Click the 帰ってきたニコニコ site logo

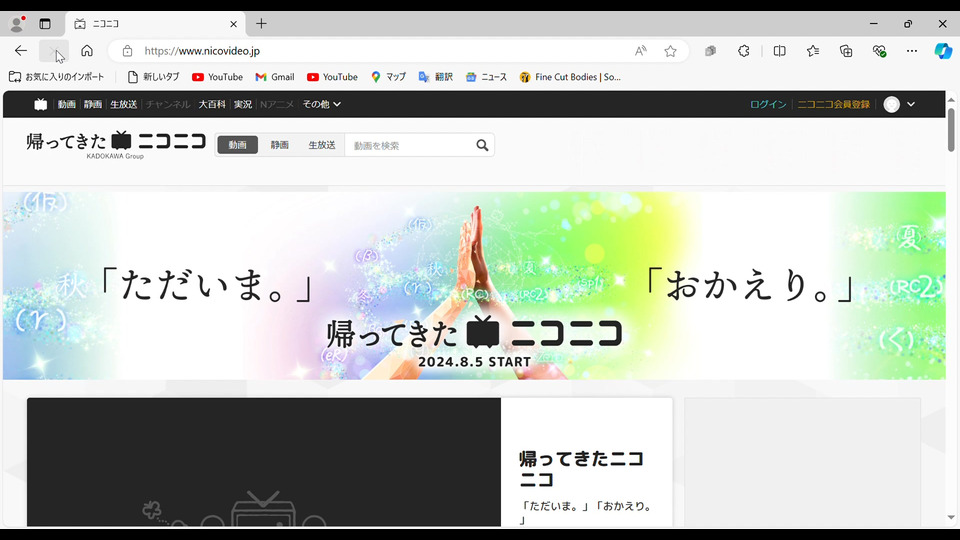[116, 144]
